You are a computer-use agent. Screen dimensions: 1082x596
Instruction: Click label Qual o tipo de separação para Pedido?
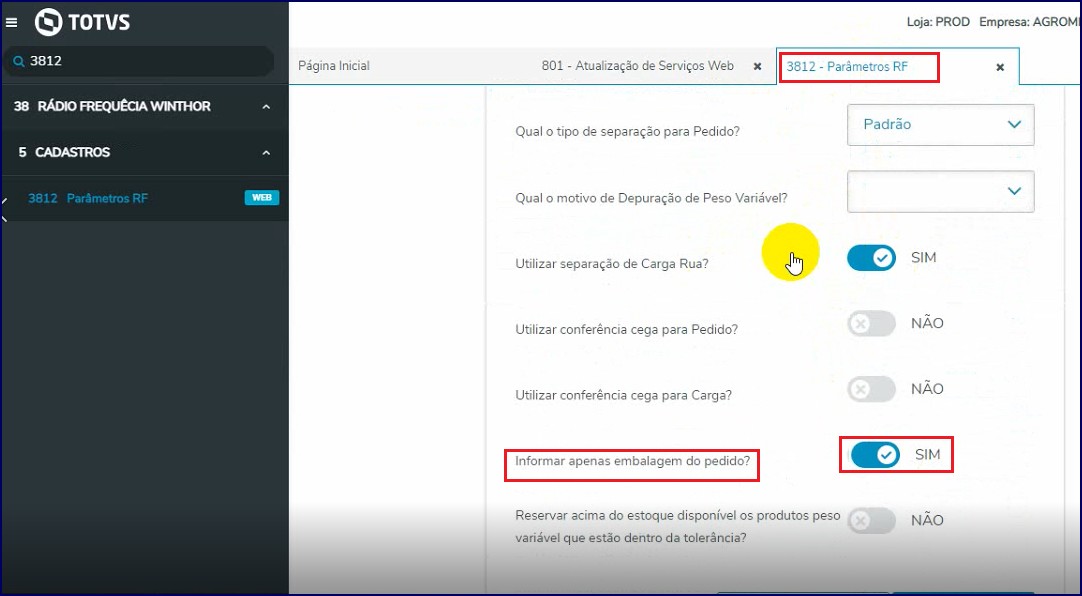point(627,132)
